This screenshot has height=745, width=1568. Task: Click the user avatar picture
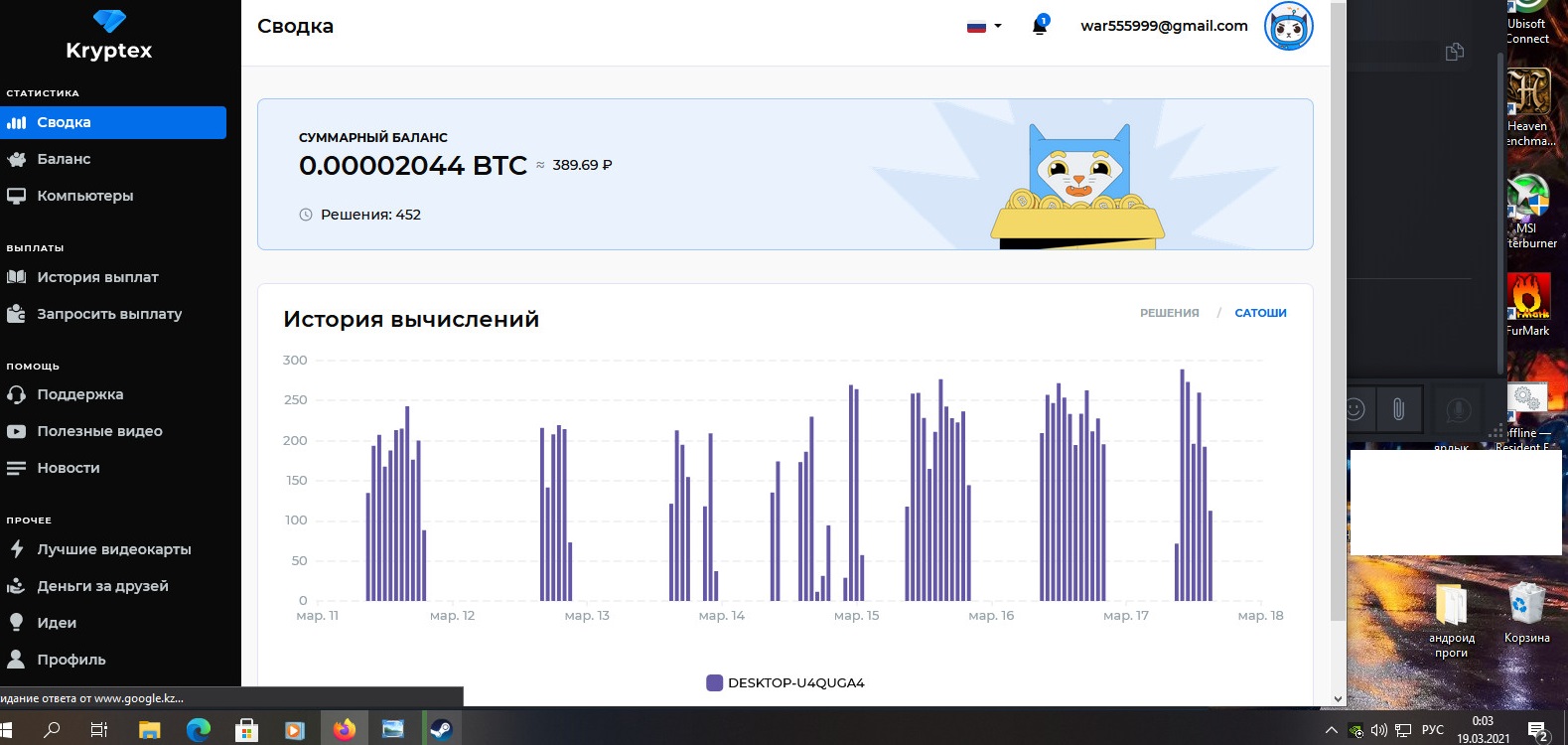coord(1288,26)
